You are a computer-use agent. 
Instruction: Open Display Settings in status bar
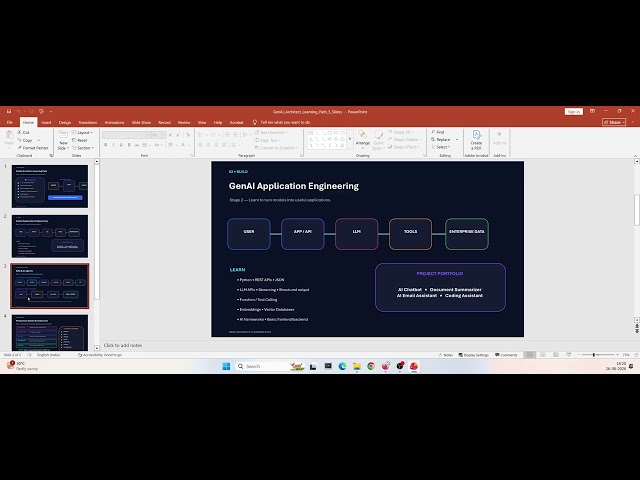(x=473, y=355)
